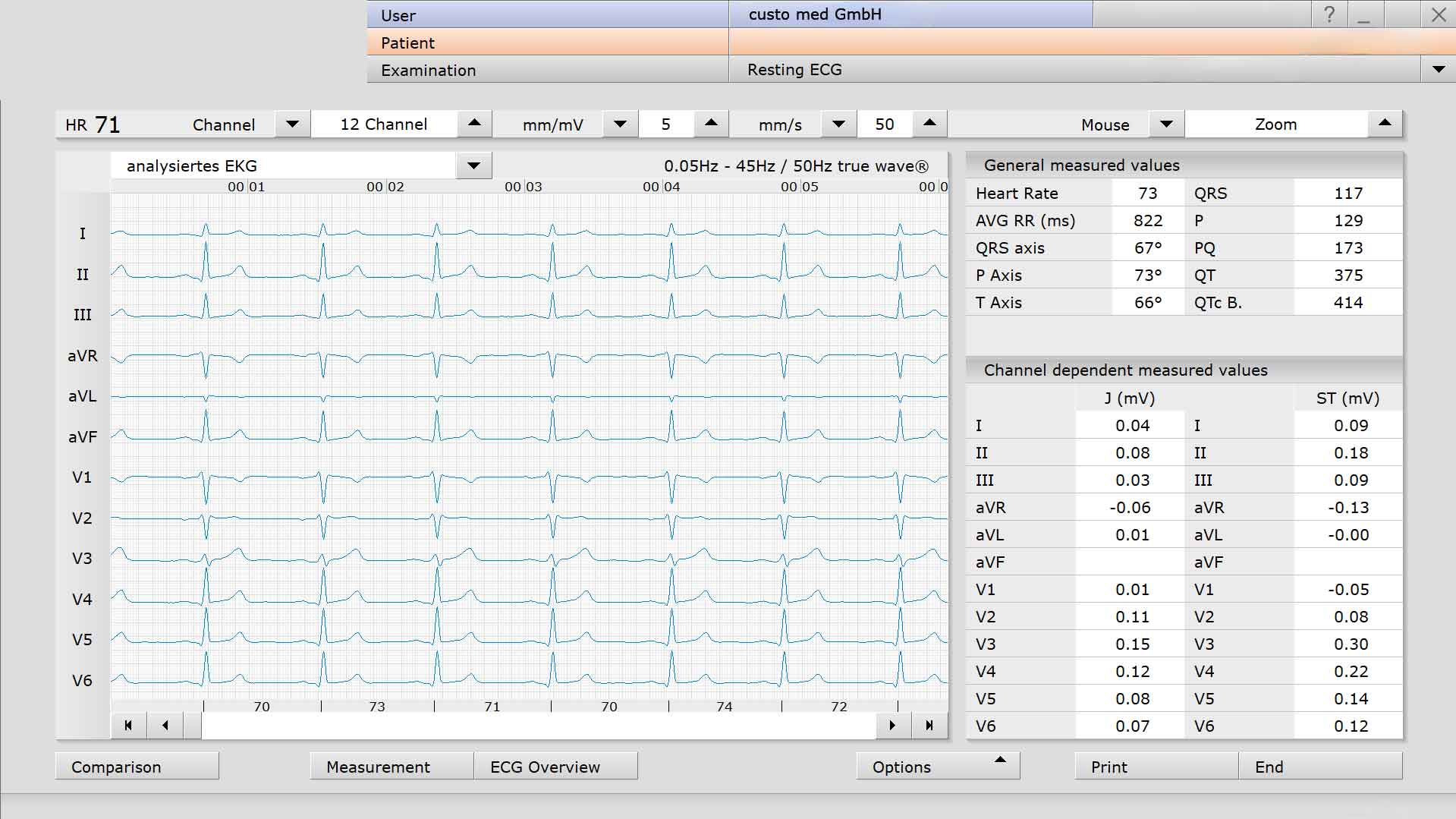Select lead aVR channel label

[x=83, y=356]
